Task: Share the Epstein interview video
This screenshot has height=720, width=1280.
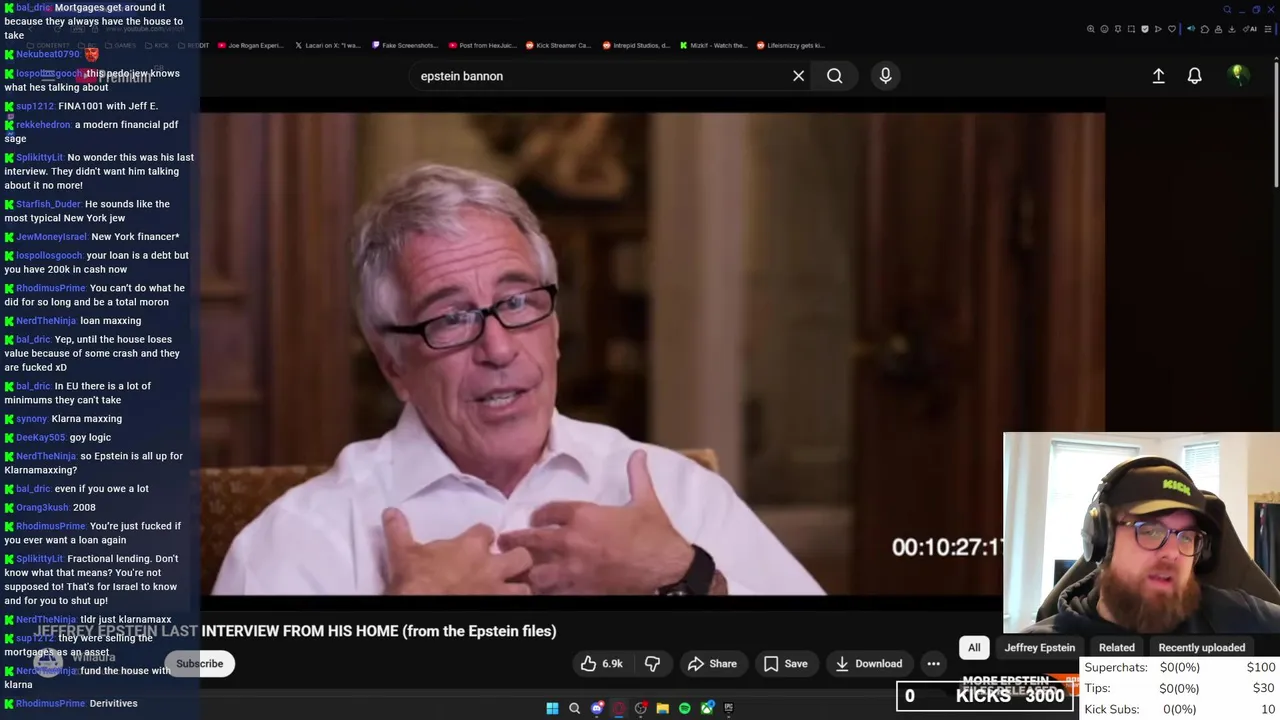Action: tap(712, 664)
